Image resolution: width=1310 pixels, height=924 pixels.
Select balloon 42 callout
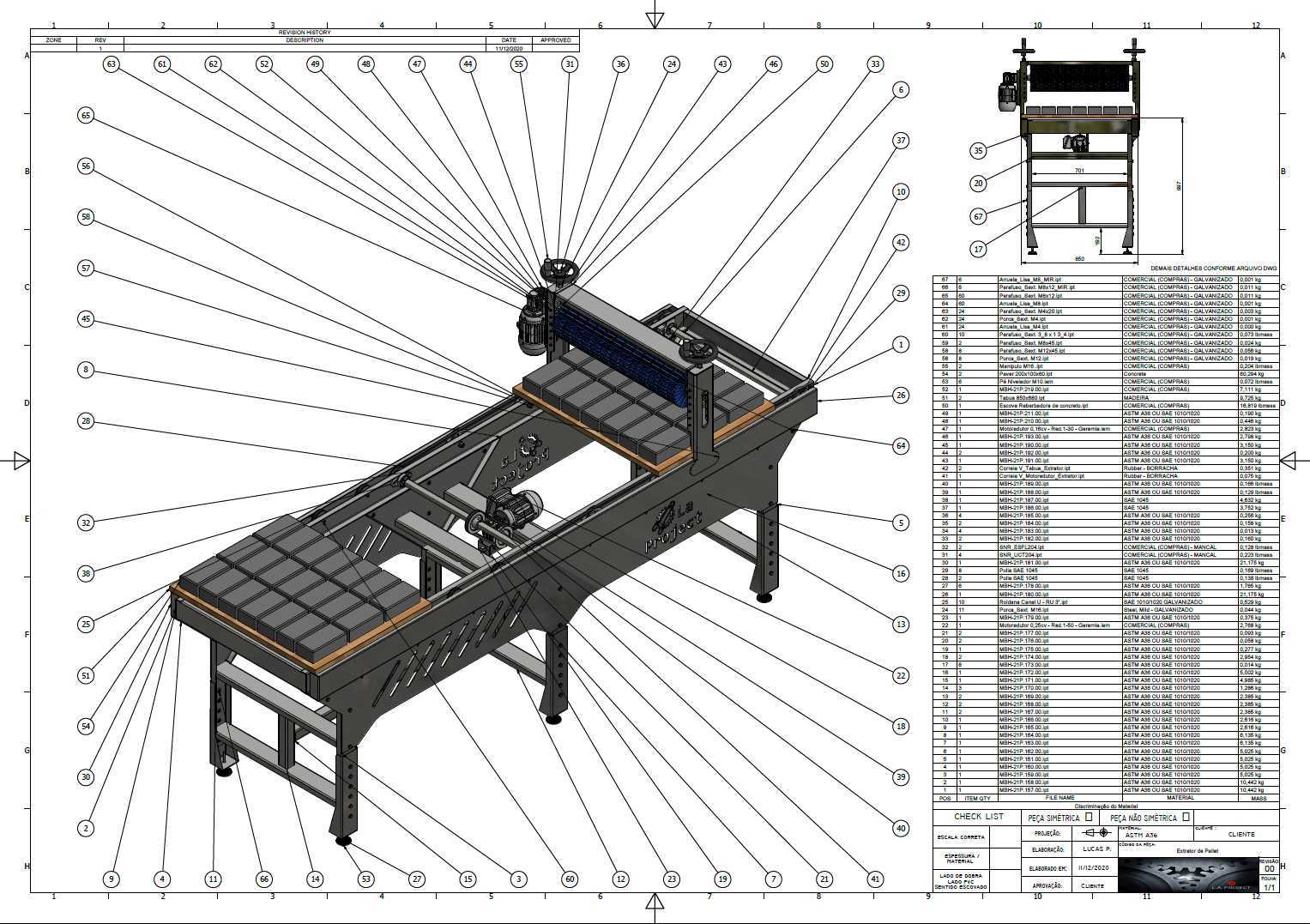click(x=901, y=242)
